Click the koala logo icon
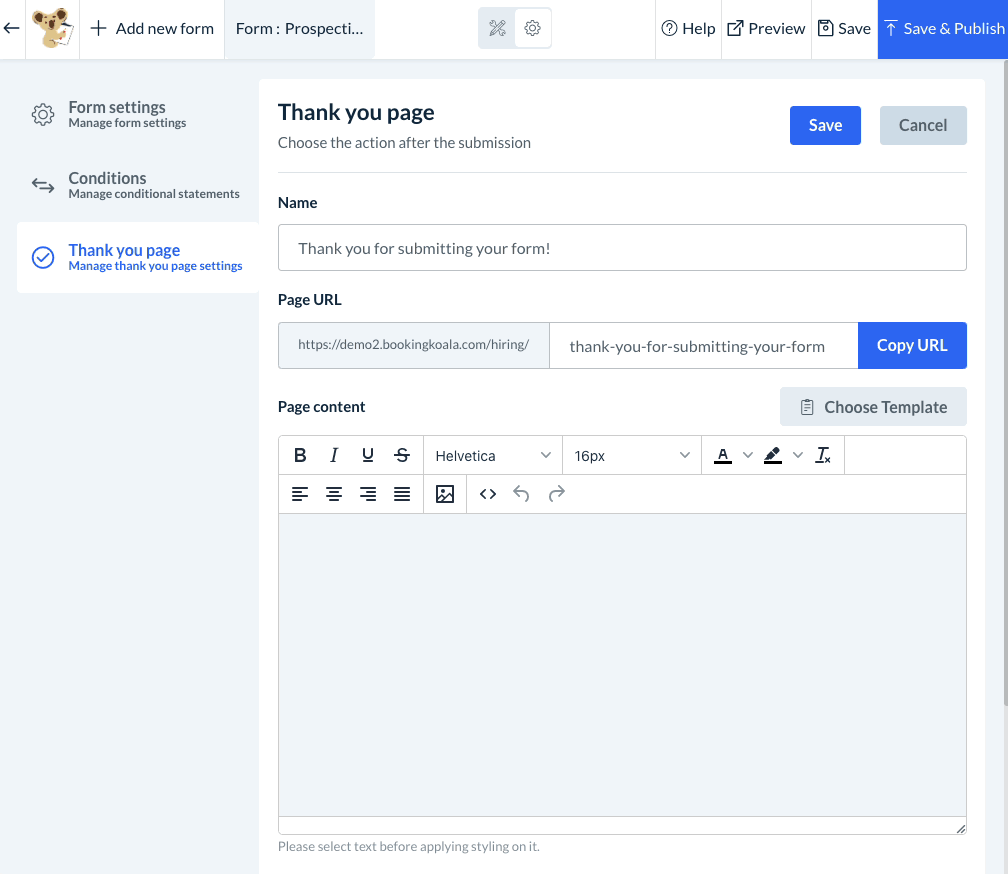Image resolution: width=1008 pixels, height=874 pixels. point(53,28)
